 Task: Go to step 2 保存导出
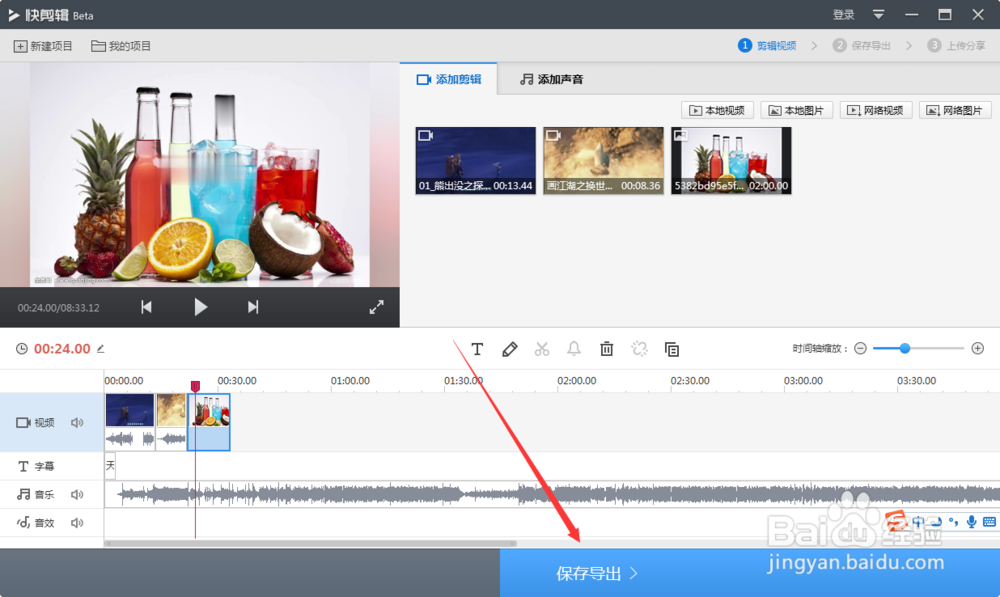[x=862, y=45]
